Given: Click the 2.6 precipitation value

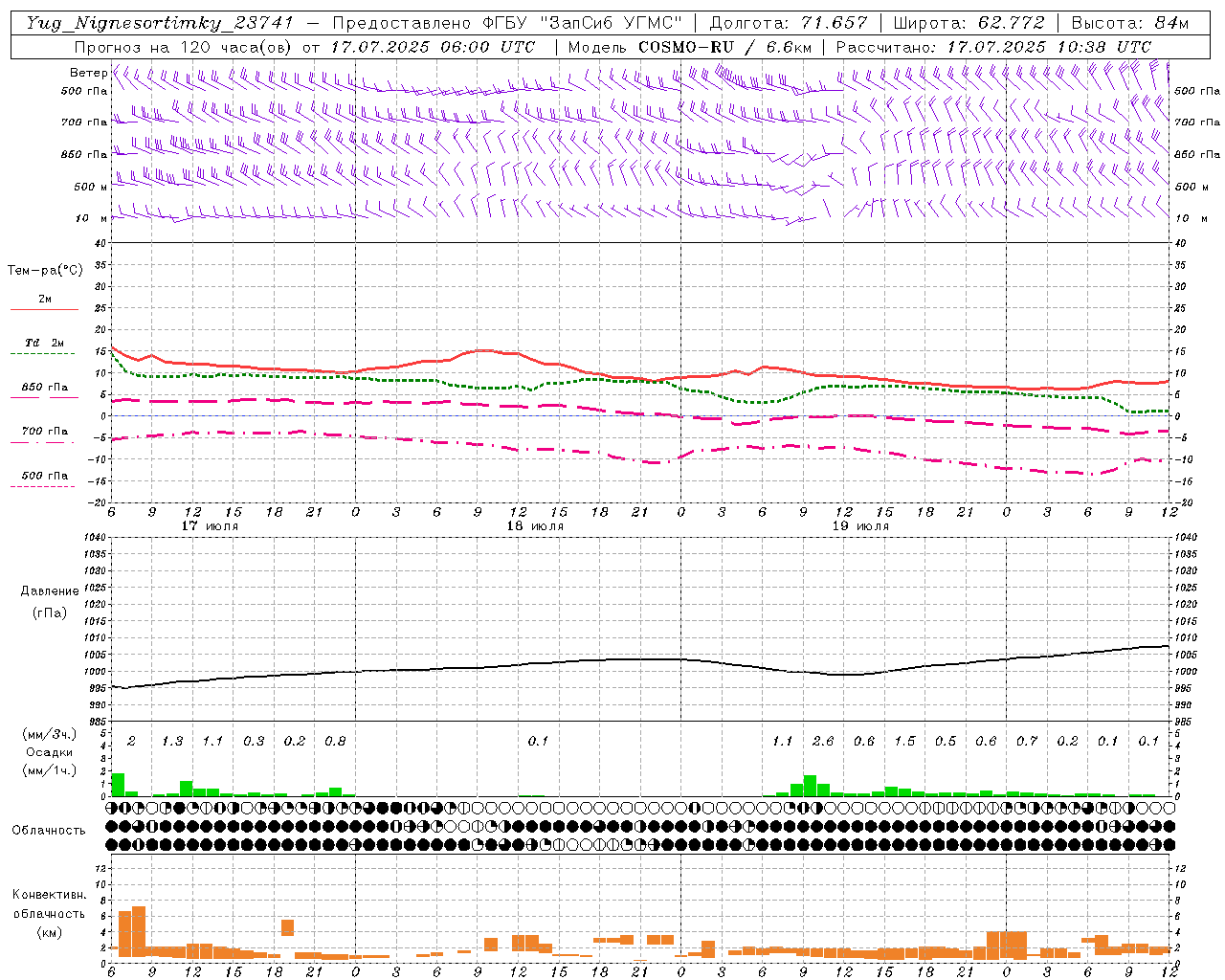Looking at the screenshot, I should click(x=823, y=741).
